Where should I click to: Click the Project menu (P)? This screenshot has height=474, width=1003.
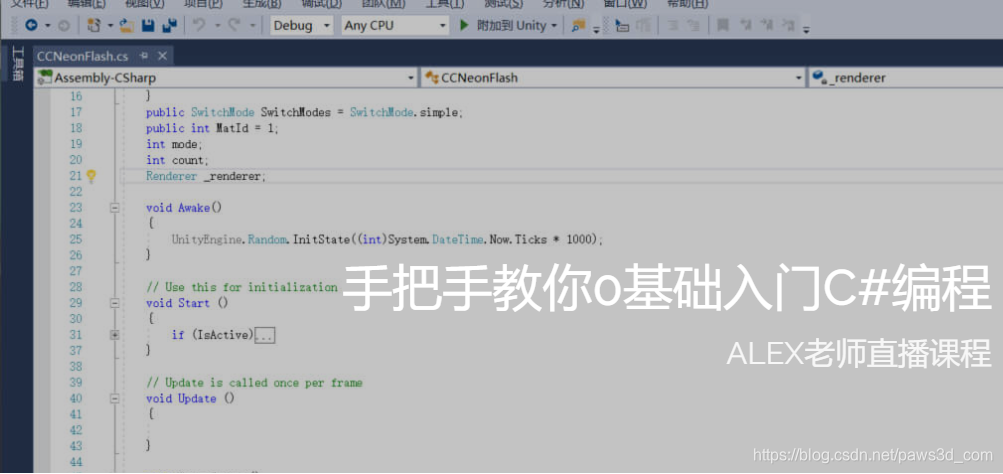click(203, 4)
